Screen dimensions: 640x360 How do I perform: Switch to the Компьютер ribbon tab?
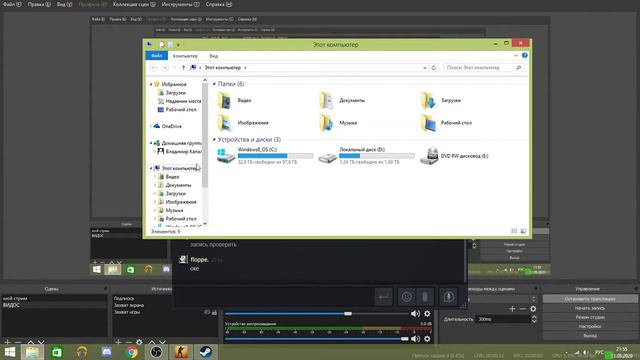[x=185, y=56]
